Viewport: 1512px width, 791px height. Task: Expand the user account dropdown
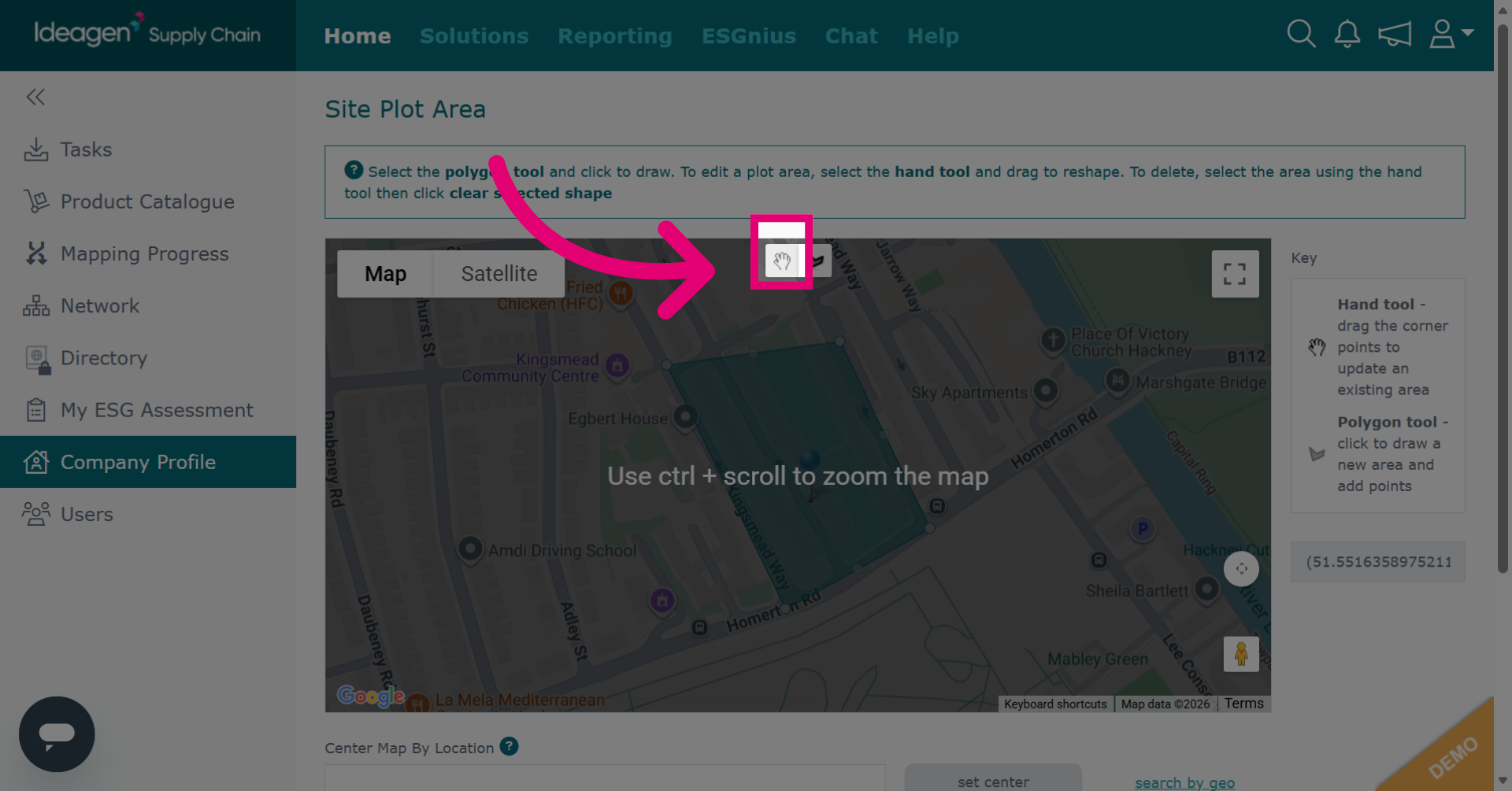coord(1451,34)
